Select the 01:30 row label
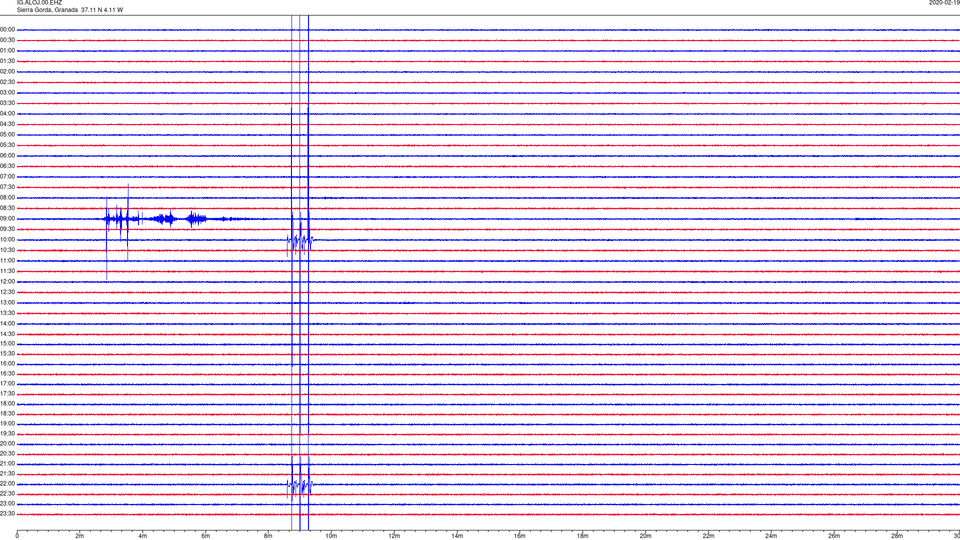960x540 pixels. click(x=7, y=61)
